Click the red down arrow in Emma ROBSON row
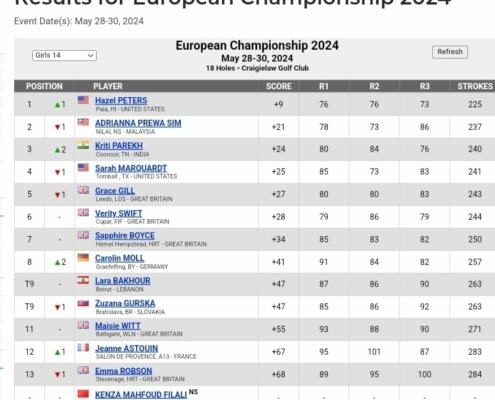This screenshot has height=400, width=495. click(x=57, y=375)
